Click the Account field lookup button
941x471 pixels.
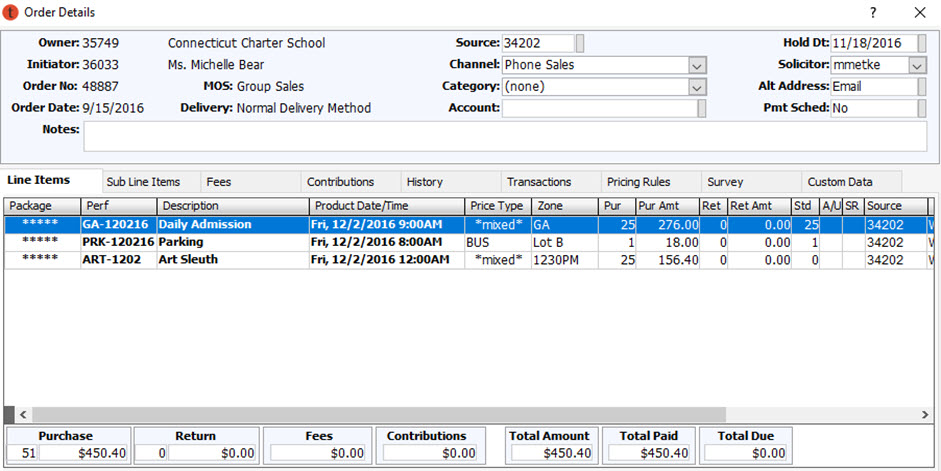pyautogui.click(x=702, y=109)
